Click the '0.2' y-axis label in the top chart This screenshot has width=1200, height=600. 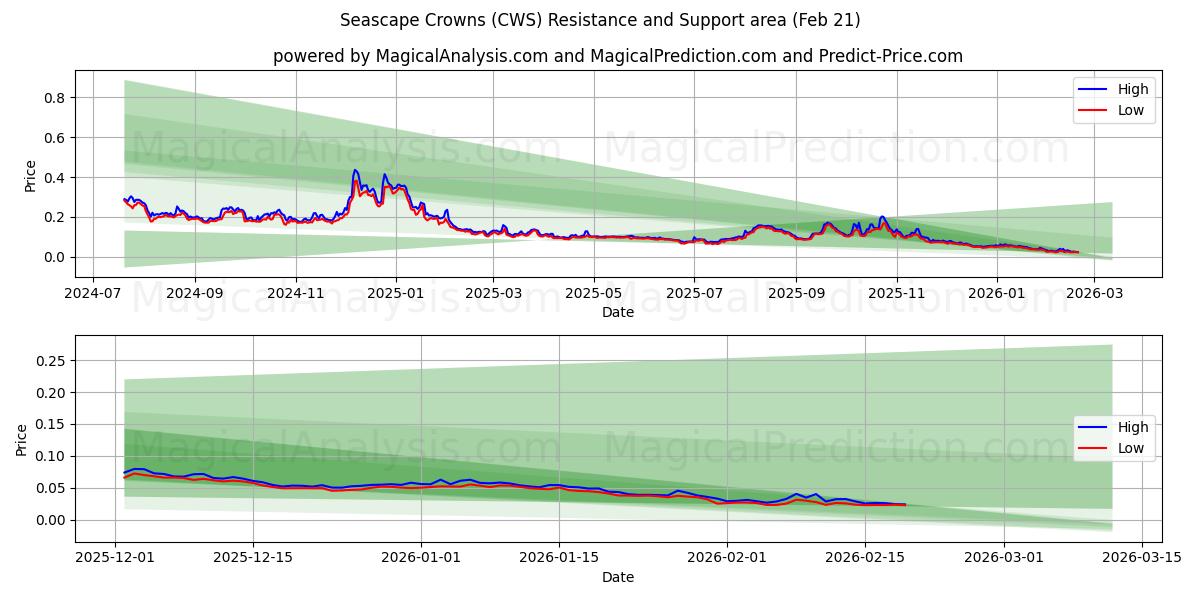(x=54, y=218)
